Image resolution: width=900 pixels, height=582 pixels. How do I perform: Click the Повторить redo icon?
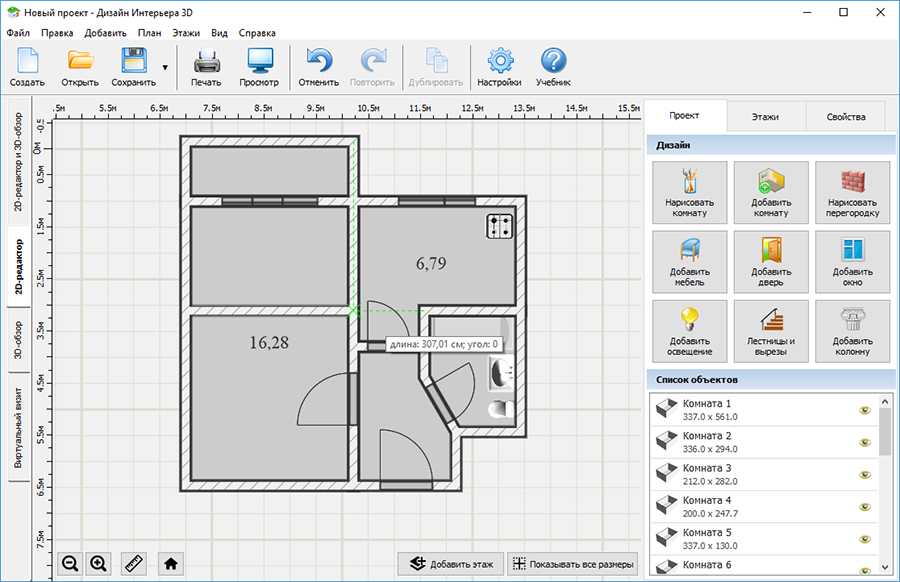[x=372, y=67]
